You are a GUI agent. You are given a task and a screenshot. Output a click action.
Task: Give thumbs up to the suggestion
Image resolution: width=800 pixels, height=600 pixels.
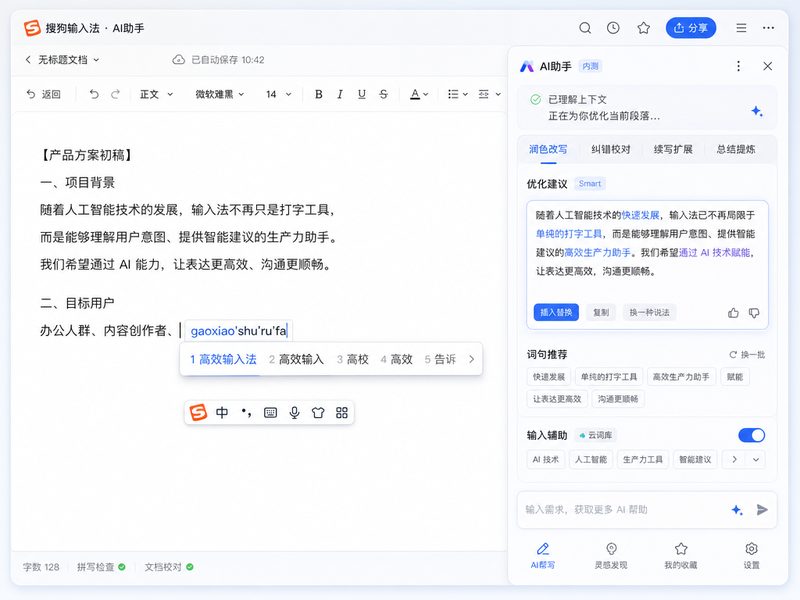coord(733,313)
